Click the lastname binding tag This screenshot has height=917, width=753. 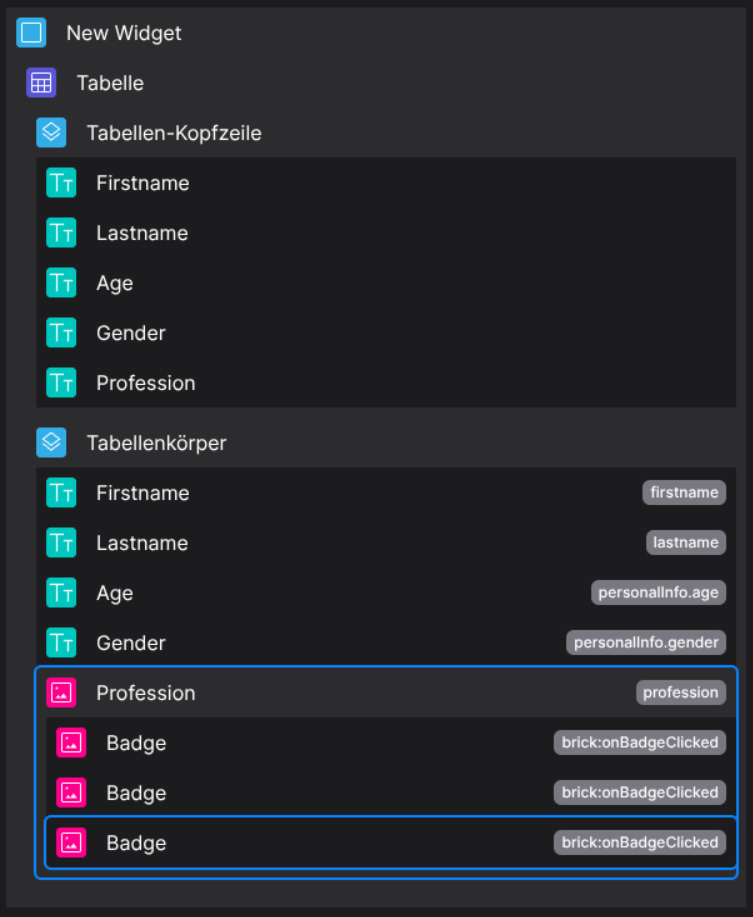click(x=686, y=542)
